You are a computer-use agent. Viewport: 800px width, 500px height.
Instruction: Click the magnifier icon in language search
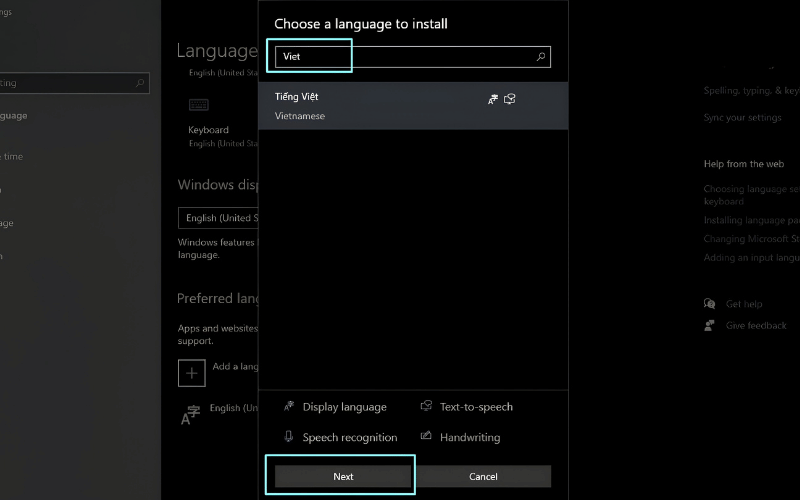[541, 57]
